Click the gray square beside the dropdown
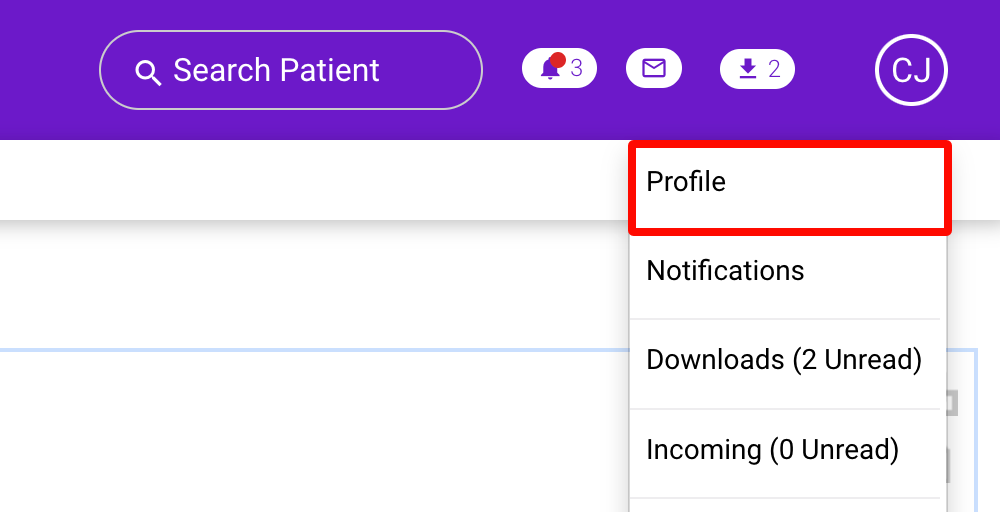 [952, 403]
